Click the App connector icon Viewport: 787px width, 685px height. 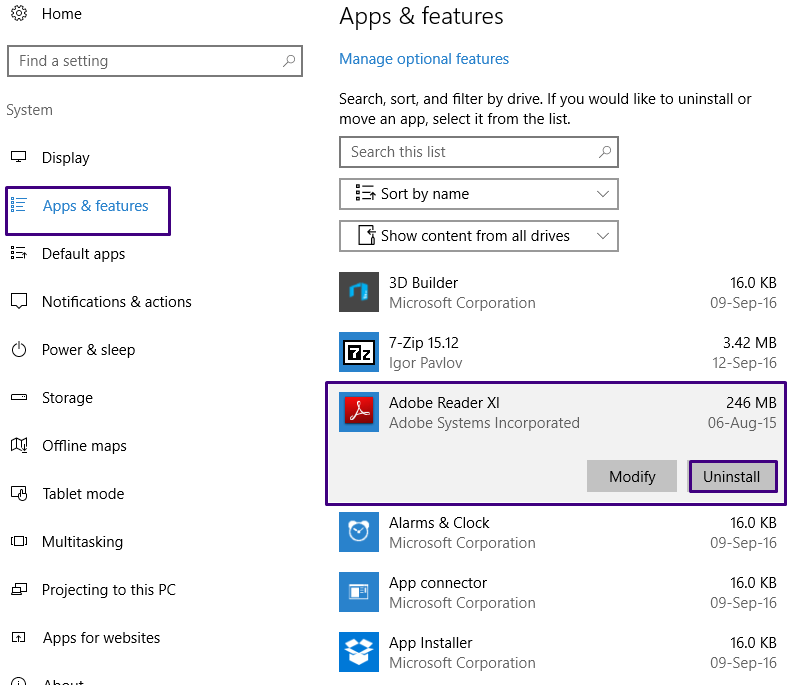tap(359, 592)
